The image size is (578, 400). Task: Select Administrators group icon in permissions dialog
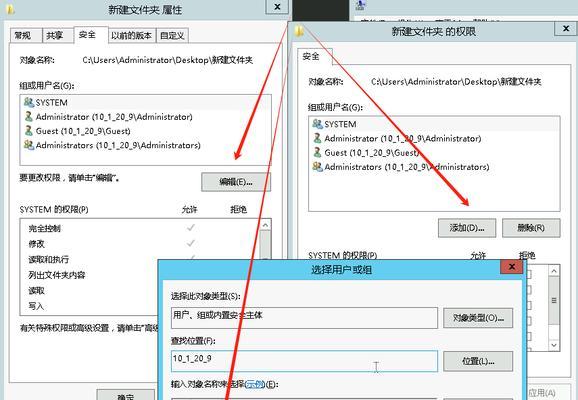(317, 167)
